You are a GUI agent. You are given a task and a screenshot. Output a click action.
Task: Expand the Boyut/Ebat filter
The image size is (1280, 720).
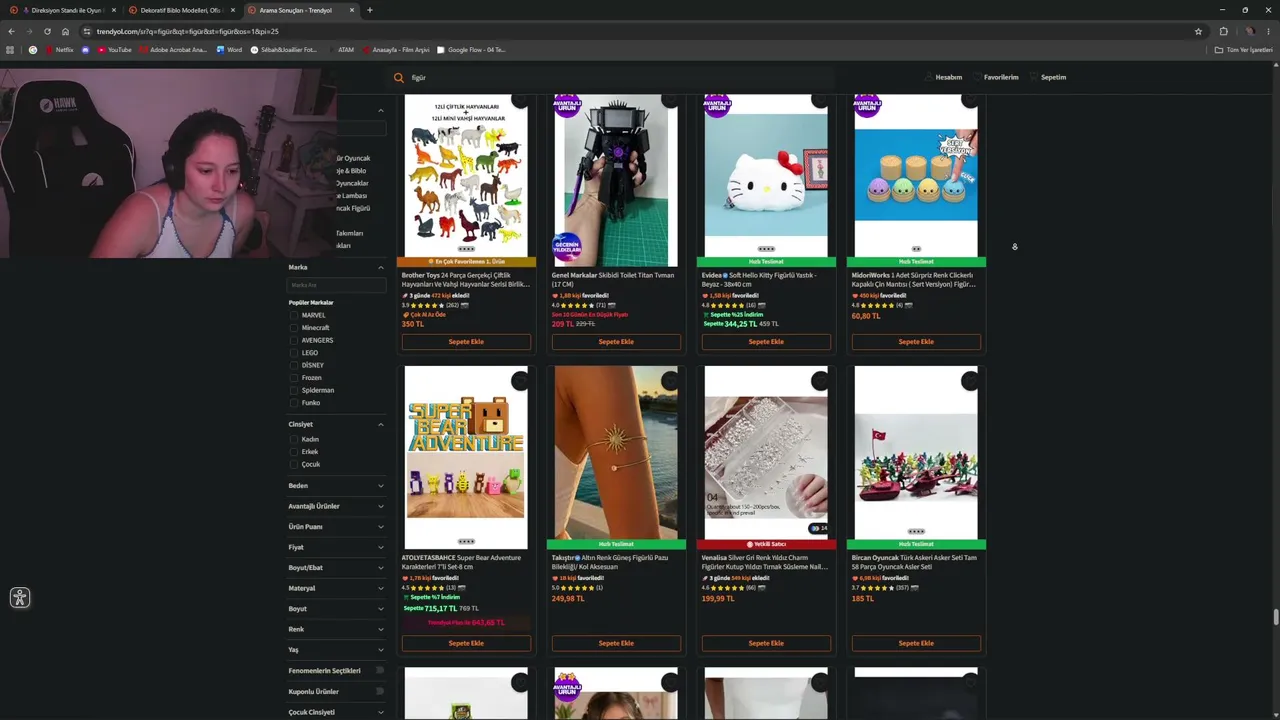coord(337,568)
